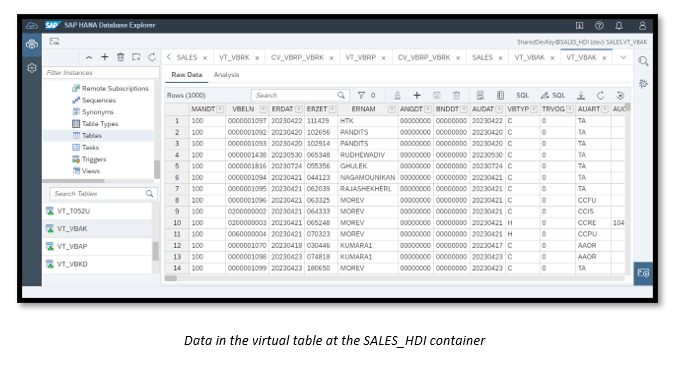
Task: Delete the selected instance with the trash icon
Action: point(120,57)
